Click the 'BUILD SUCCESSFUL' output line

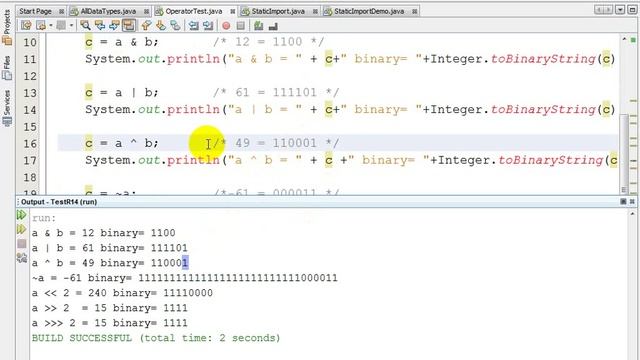[156, 338]
